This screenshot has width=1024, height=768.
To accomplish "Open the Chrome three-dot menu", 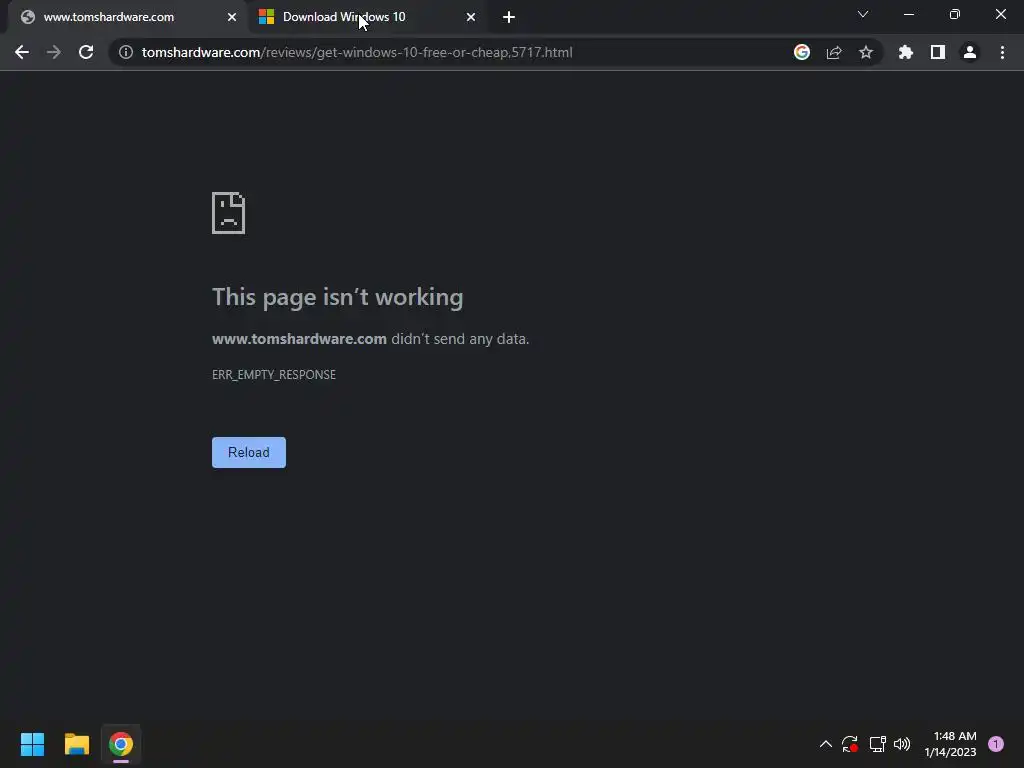I will click(1002, 52).
